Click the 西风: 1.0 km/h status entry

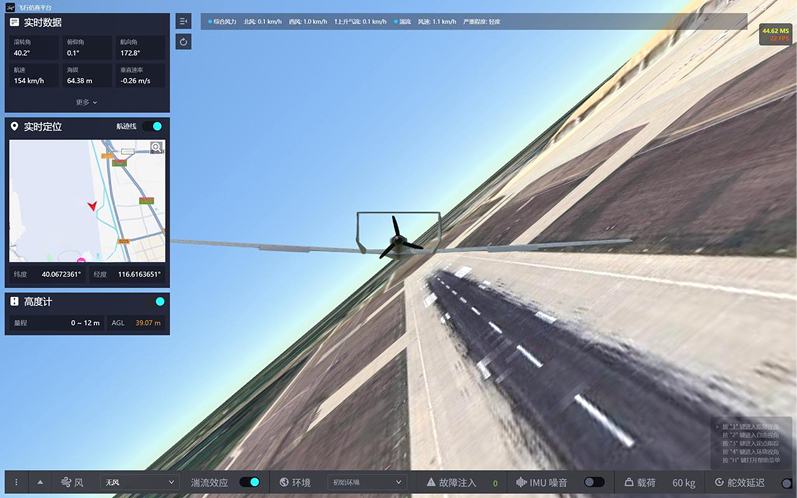click(308, 22)
